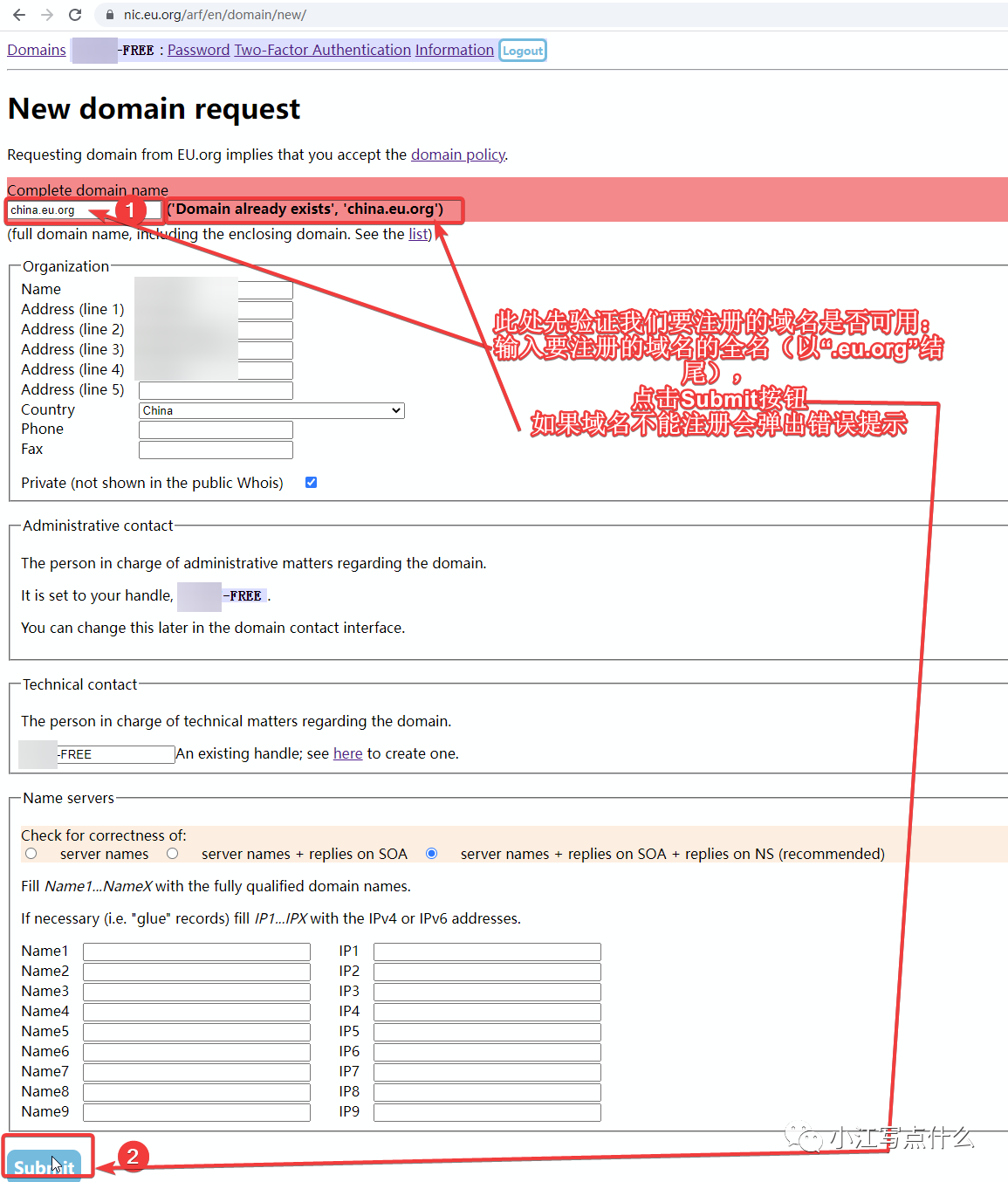Click the 'Domain already exists' error text
1008x1182 pixels.
(x=305, y=210)
